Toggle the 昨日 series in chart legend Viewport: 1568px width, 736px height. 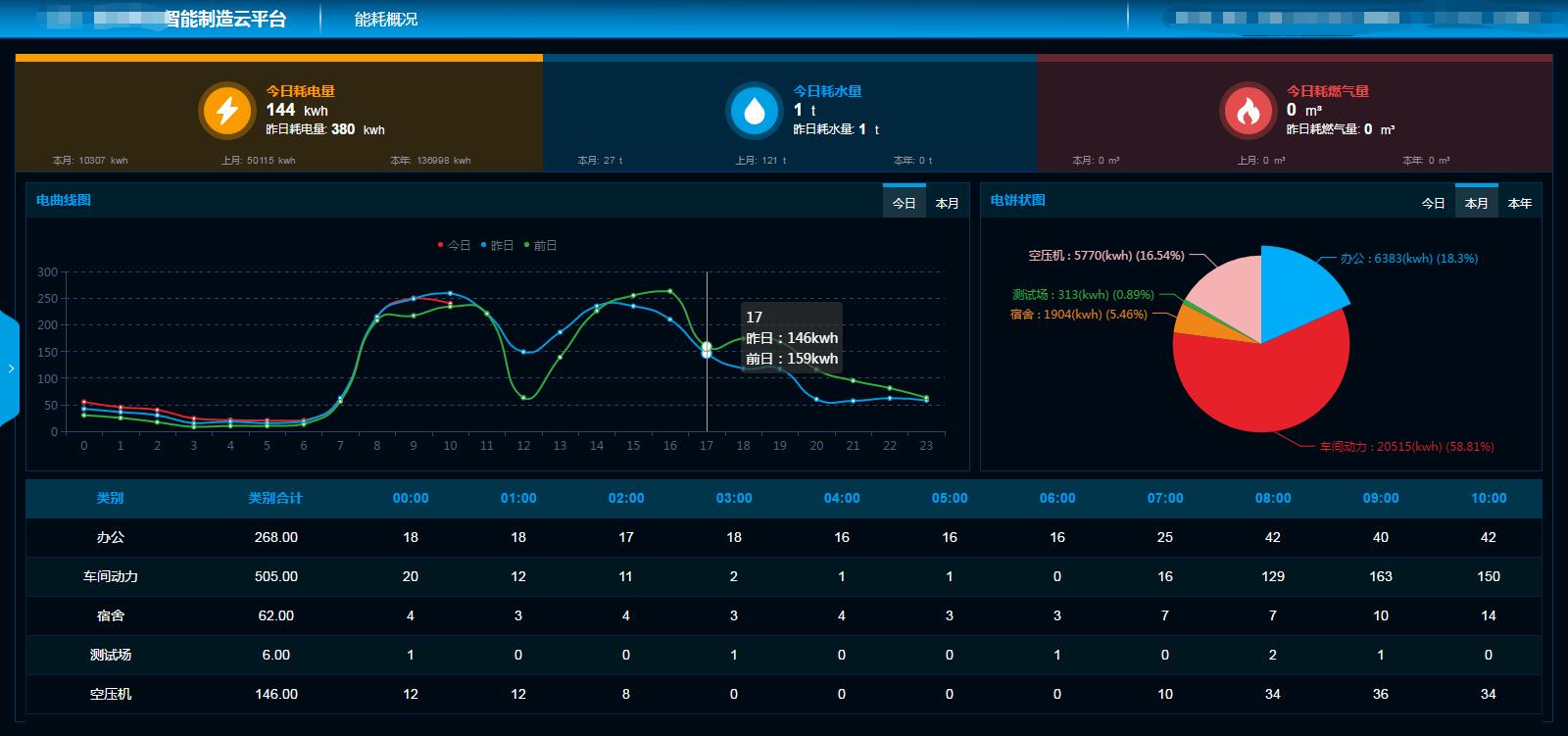click(497, 245)
